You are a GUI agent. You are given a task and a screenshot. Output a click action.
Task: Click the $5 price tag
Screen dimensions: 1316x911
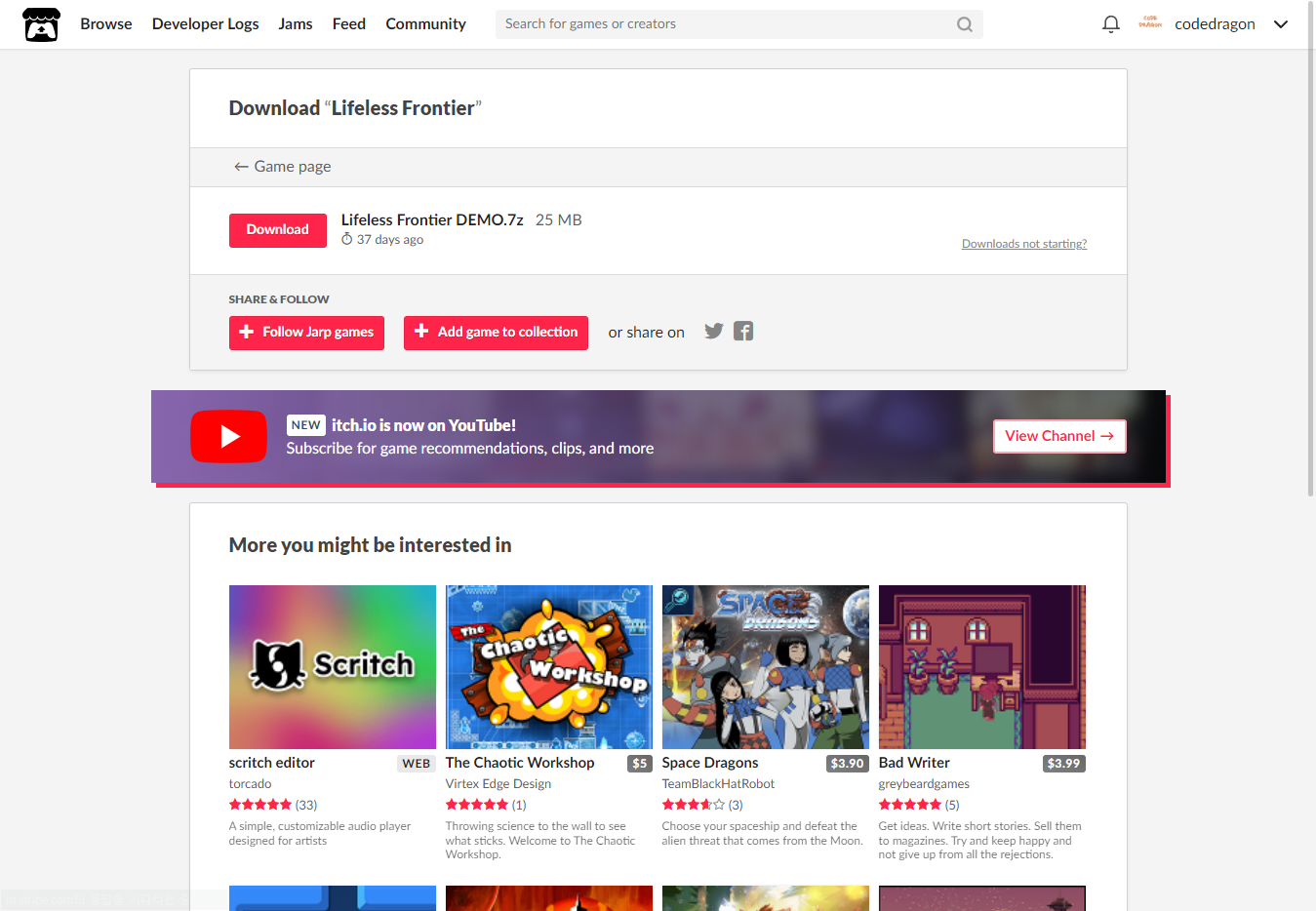click(640, 764)
